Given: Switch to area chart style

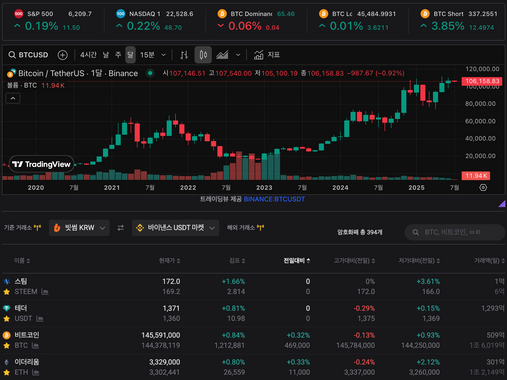Looking at the screenshot, I should (x=222, y=55).
